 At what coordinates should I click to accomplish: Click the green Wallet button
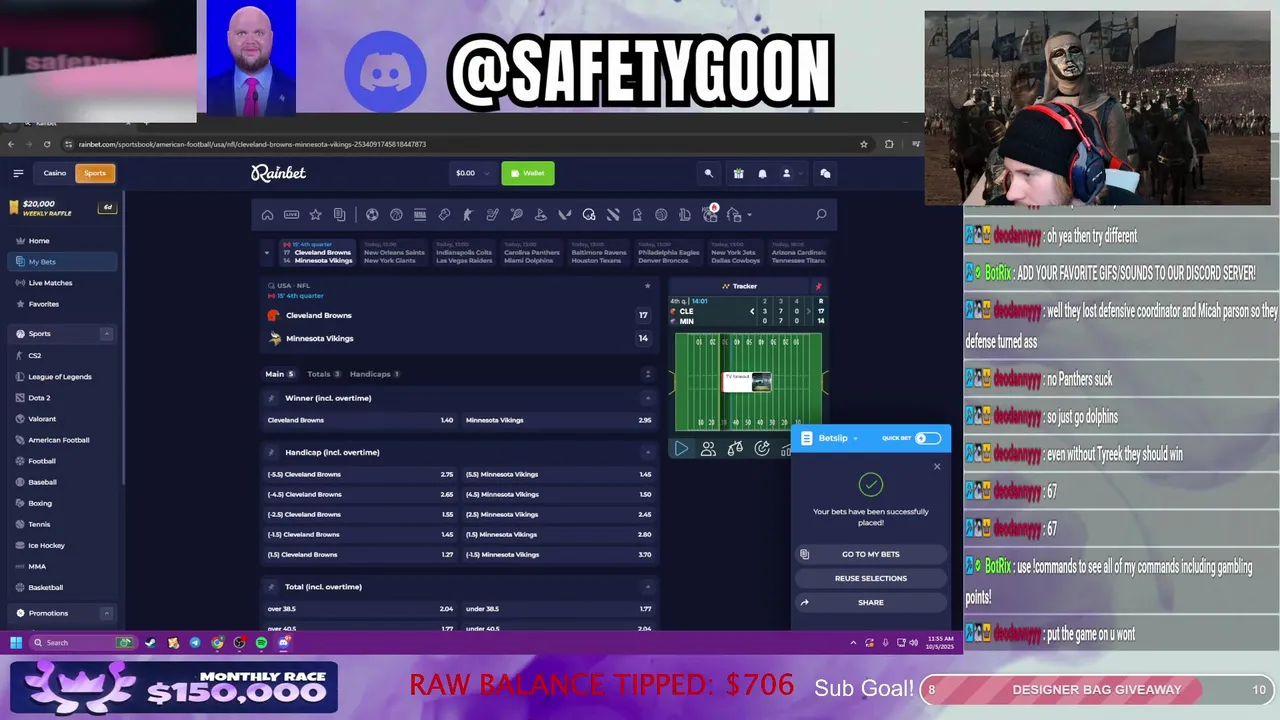click(x=528, y=173)
